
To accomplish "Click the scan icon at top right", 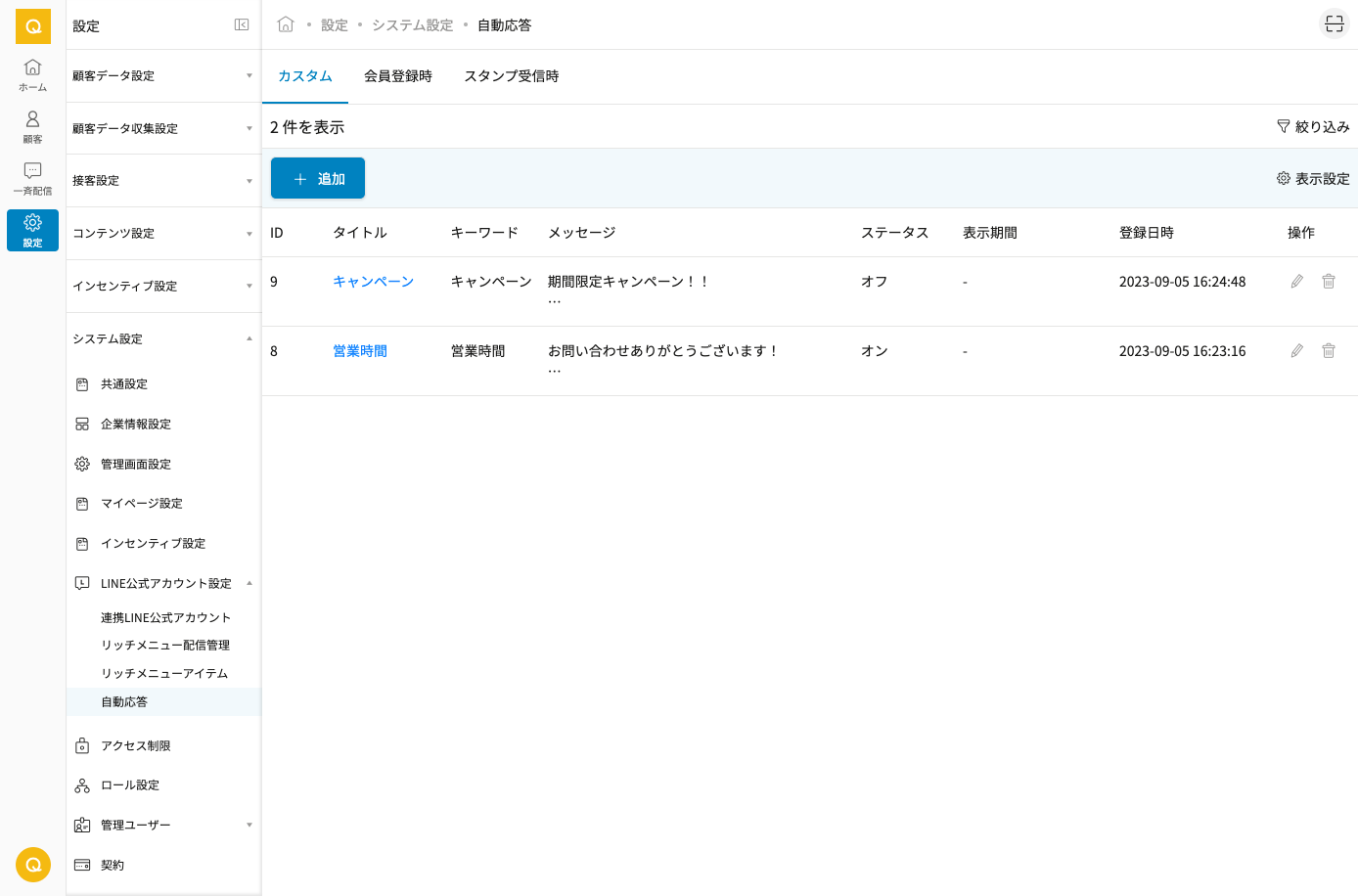I will 1334,24.
